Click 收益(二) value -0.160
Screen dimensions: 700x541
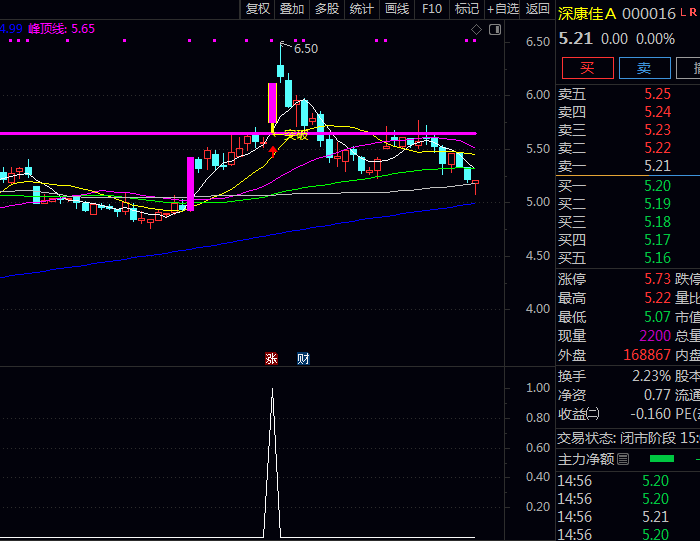(650, 414)
